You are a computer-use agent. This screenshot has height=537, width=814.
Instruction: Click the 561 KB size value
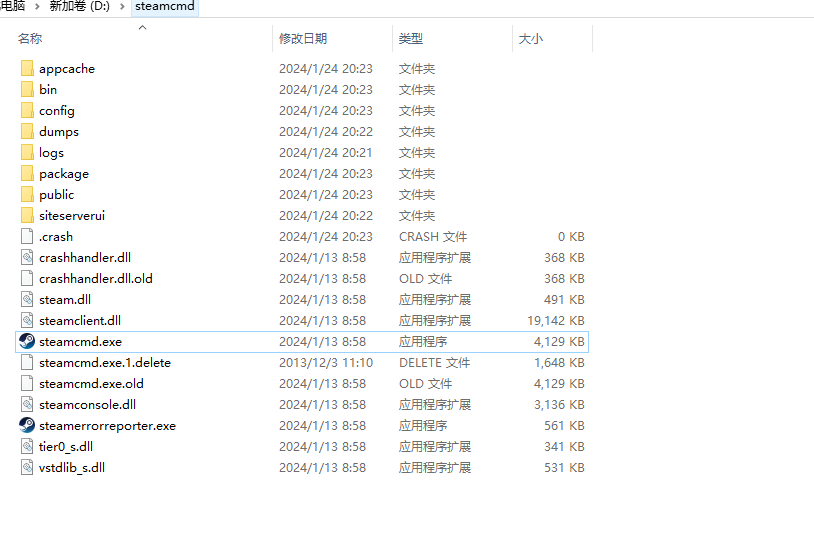[x=564, y=425]
